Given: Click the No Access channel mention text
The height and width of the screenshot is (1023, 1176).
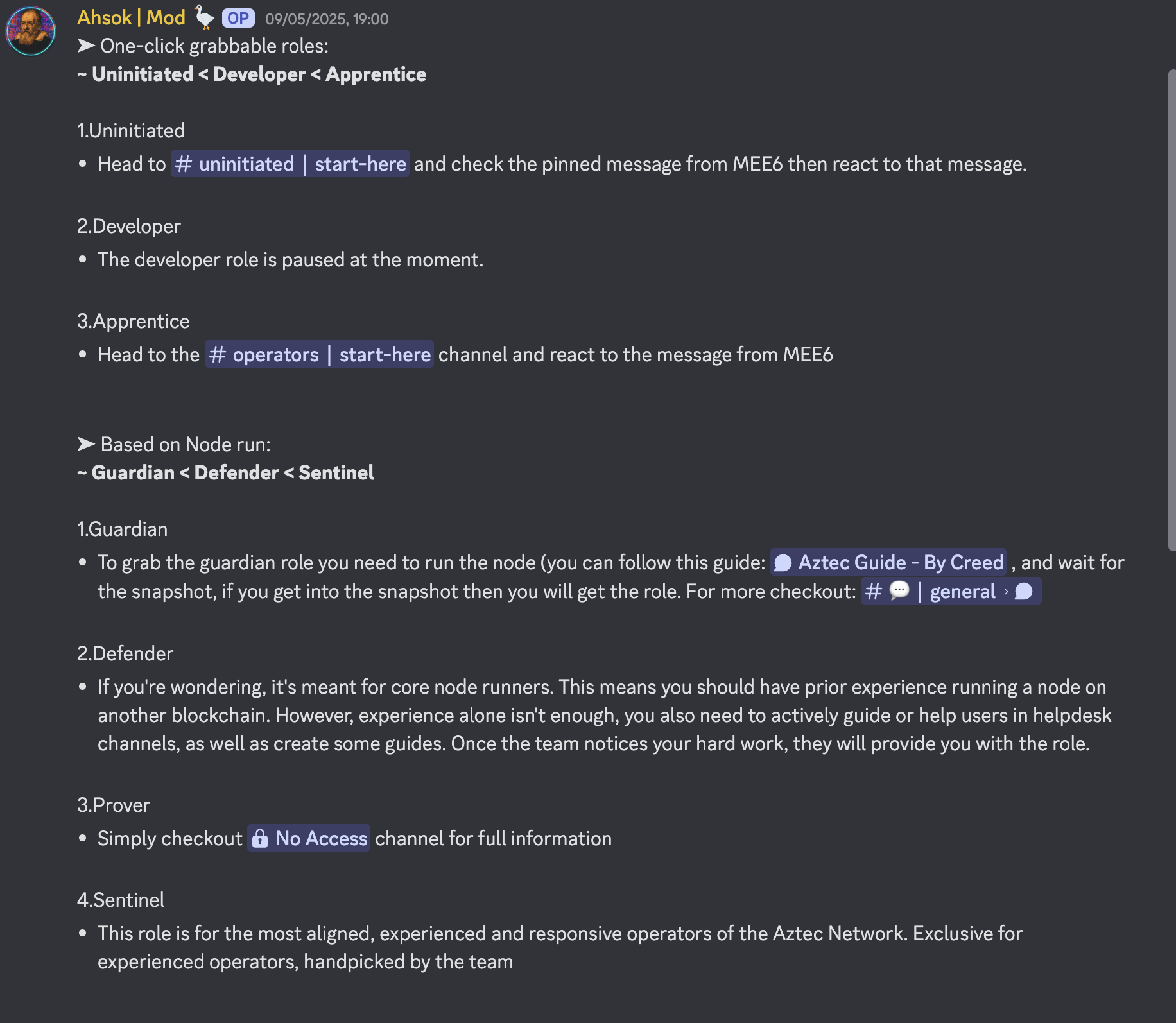Looking at the screenshot, I should 321,839.
